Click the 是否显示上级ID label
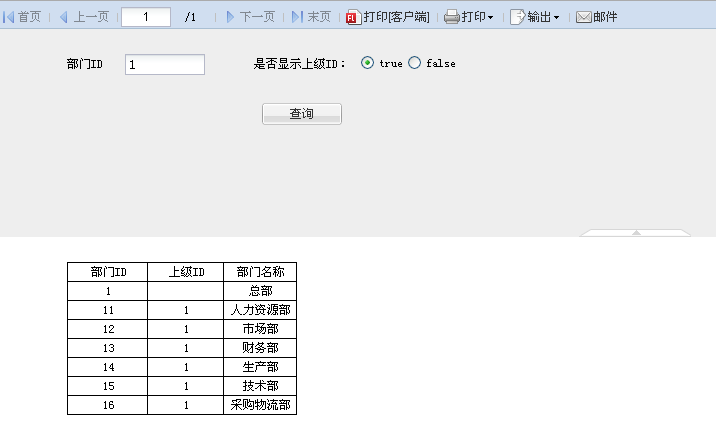Viewport: 716px width, 428px height. click(299, 64)
